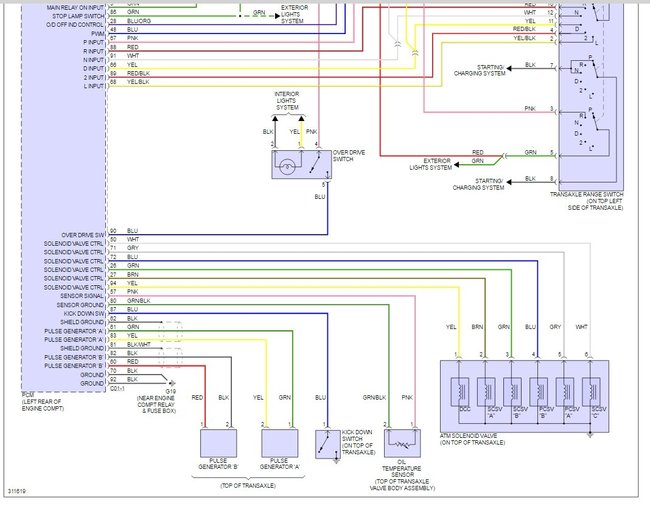Click the Oil Temperature Sensor resistor symbol
Viewport: 650px width, 506px height.
point(402,443)
